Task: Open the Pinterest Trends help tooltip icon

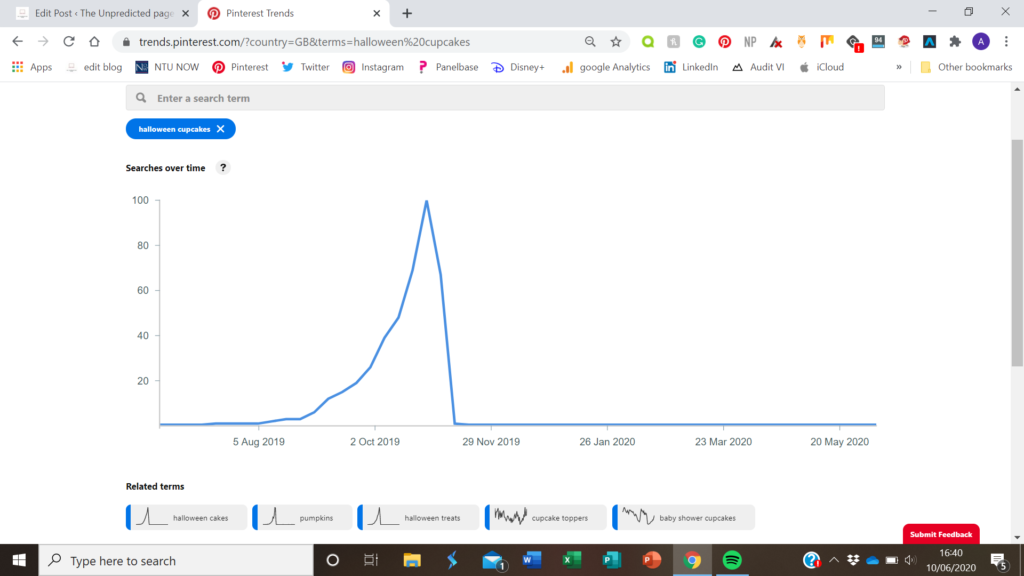Action: tap(221, 167)
